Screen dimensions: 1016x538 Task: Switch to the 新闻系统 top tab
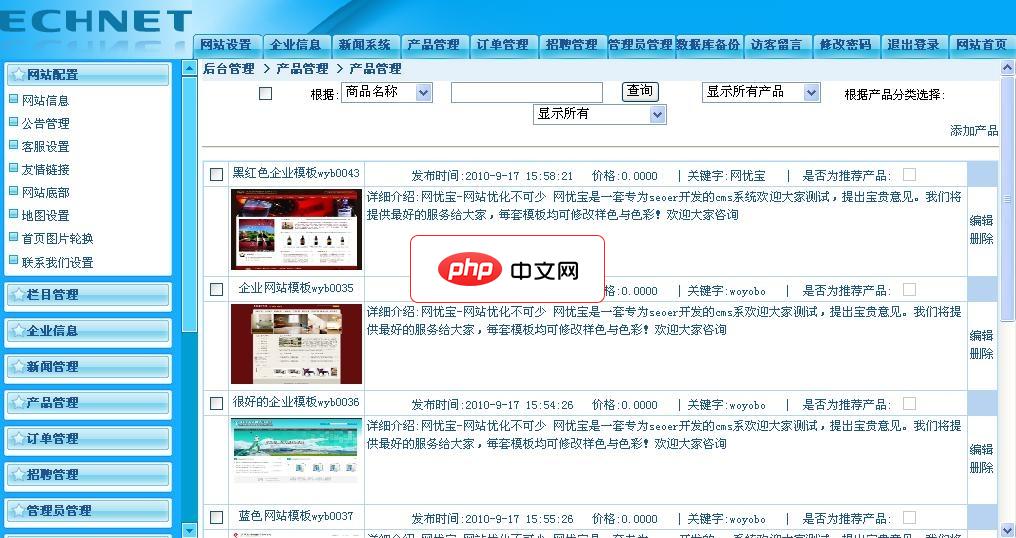tap(364, 45)
